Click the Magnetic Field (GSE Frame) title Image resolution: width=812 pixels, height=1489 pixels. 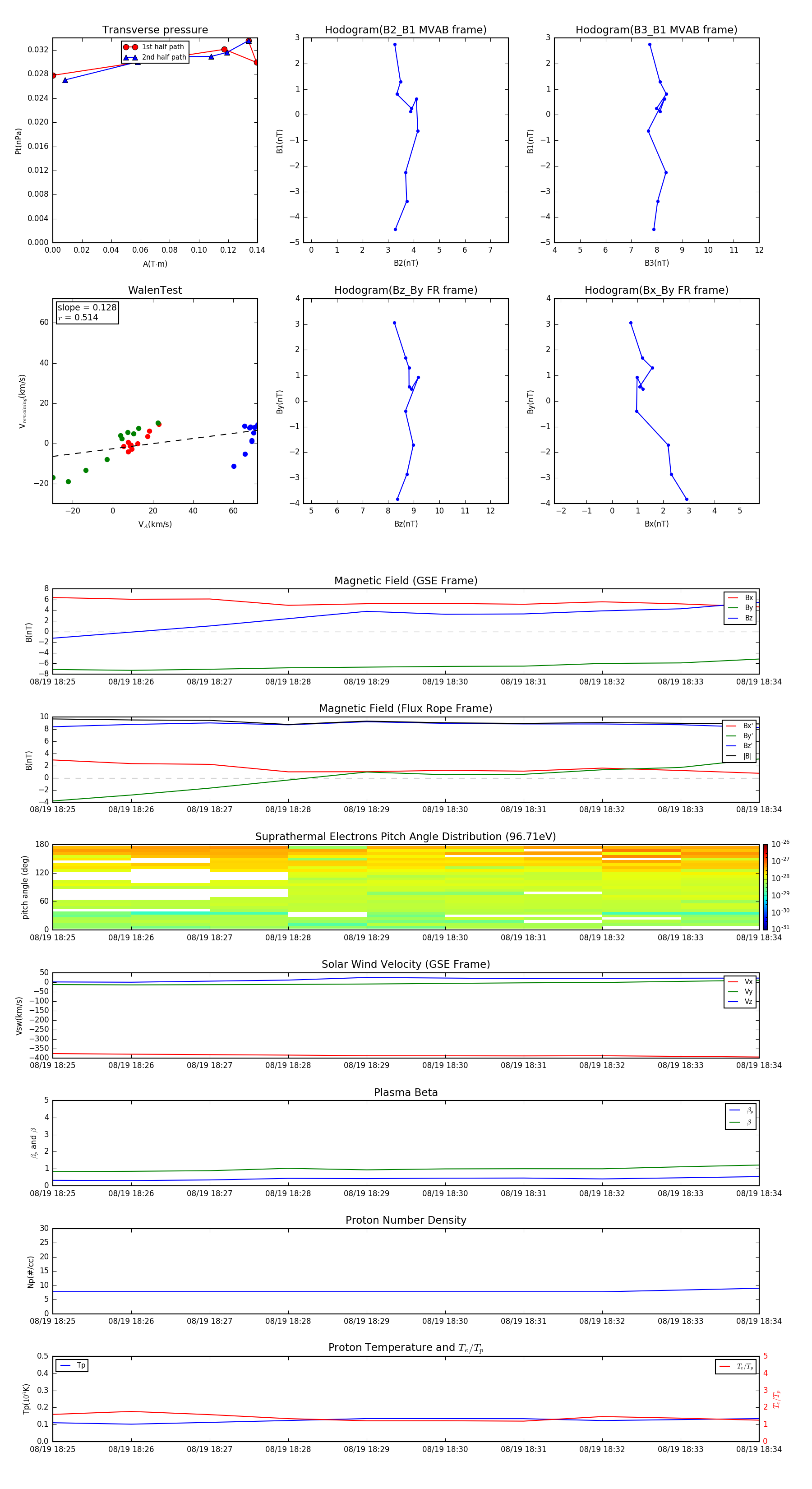(x=406, y=581)
